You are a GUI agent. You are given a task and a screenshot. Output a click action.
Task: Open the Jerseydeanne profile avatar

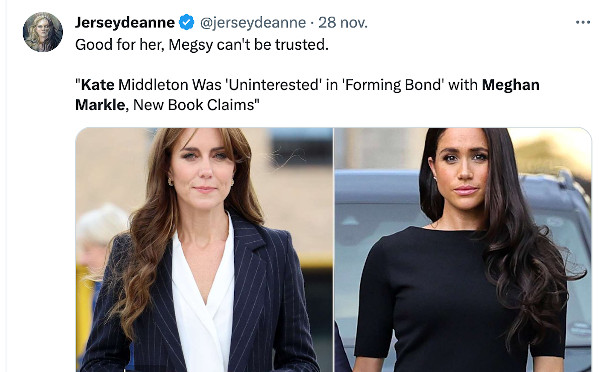click(43, 32)
